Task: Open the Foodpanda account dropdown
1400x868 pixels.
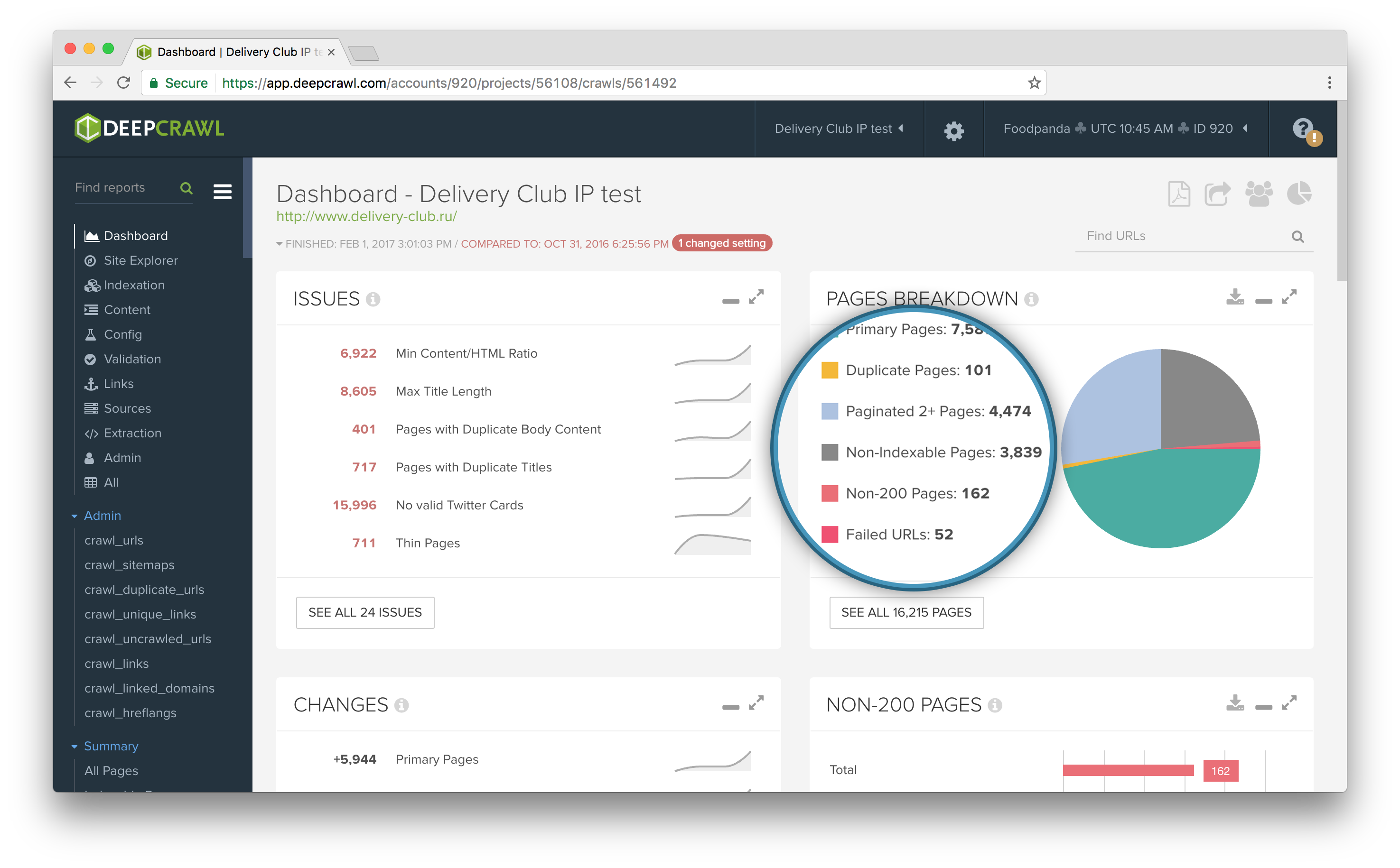Action: pos(1125,129)
